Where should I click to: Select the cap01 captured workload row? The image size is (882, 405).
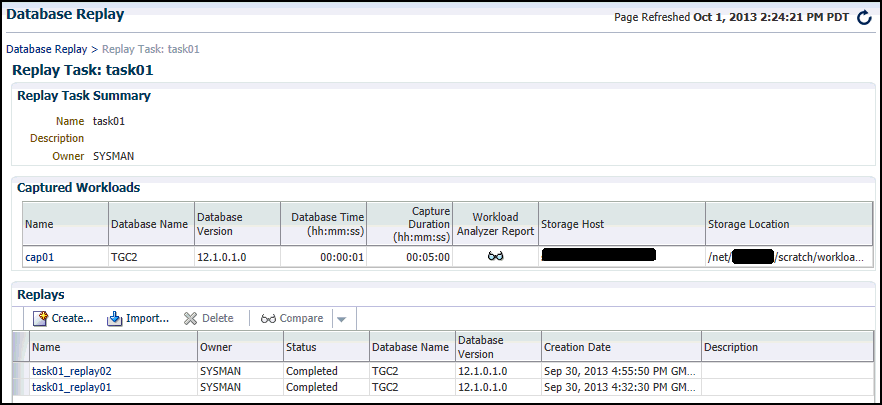(x=38, y=256)
